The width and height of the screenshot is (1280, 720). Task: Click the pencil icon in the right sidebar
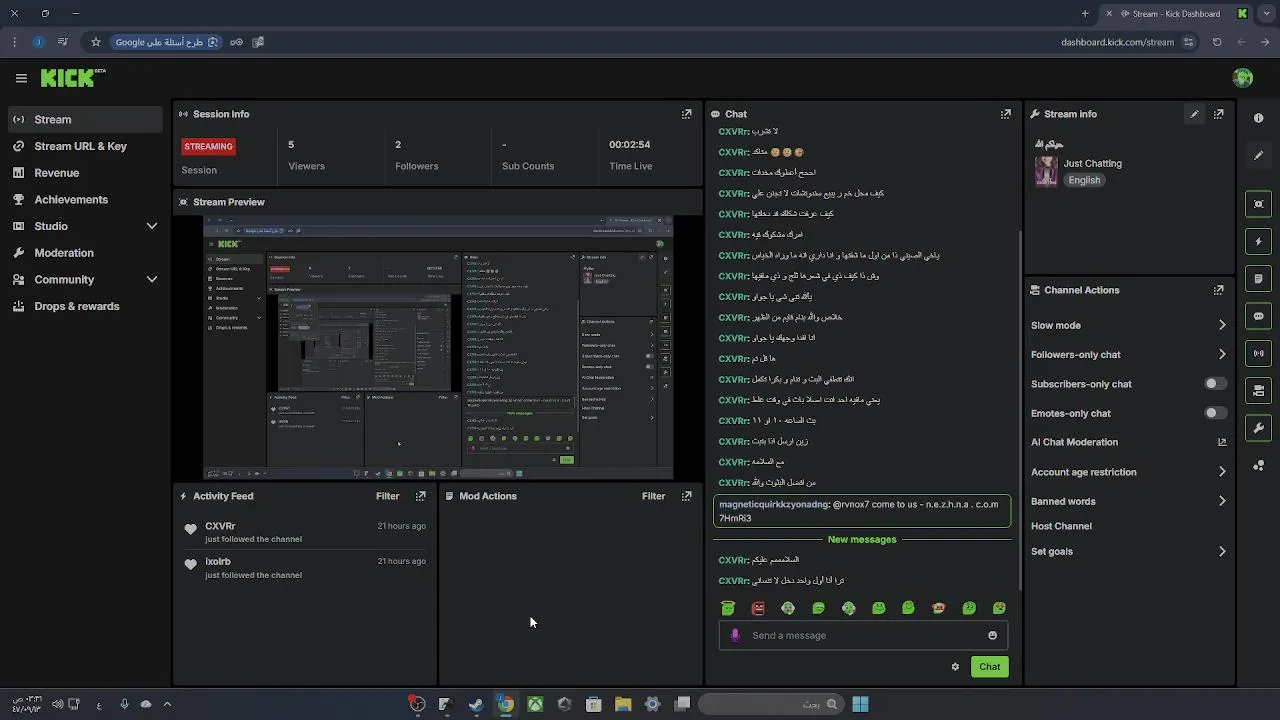[1258, 155]
